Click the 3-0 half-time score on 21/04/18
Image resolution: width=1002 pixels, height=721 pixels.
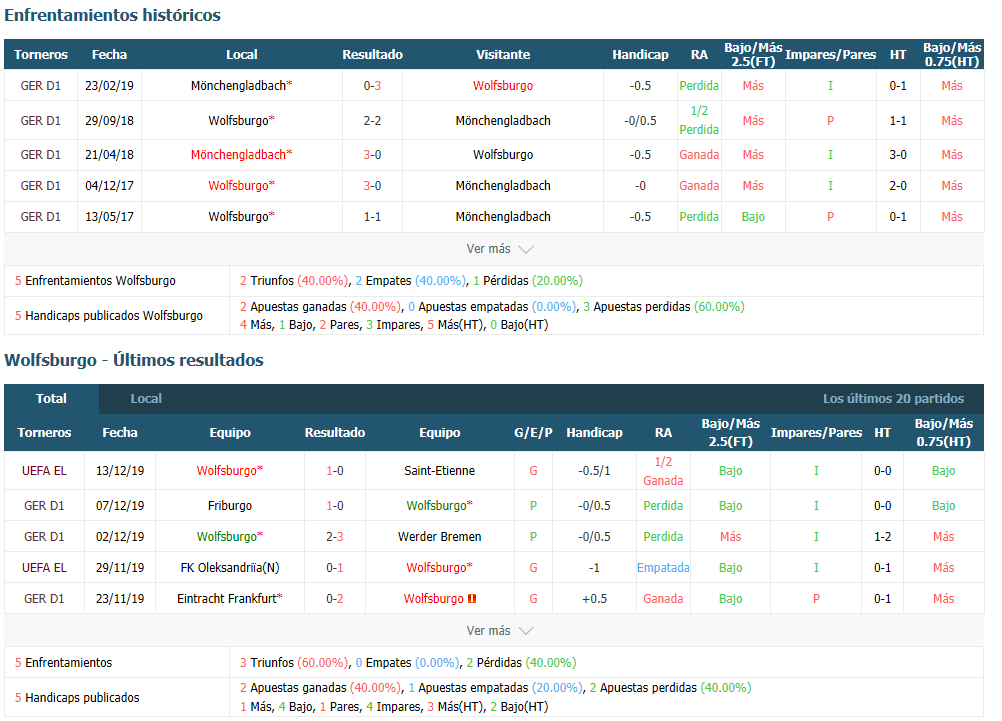click(898, 155)
